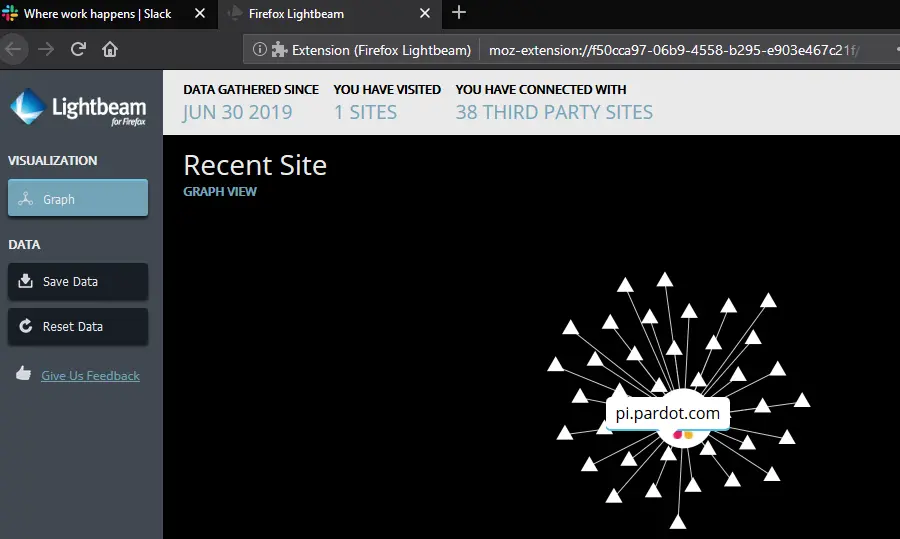Switch to the Where work happens Slack tab

click(108, 14)
